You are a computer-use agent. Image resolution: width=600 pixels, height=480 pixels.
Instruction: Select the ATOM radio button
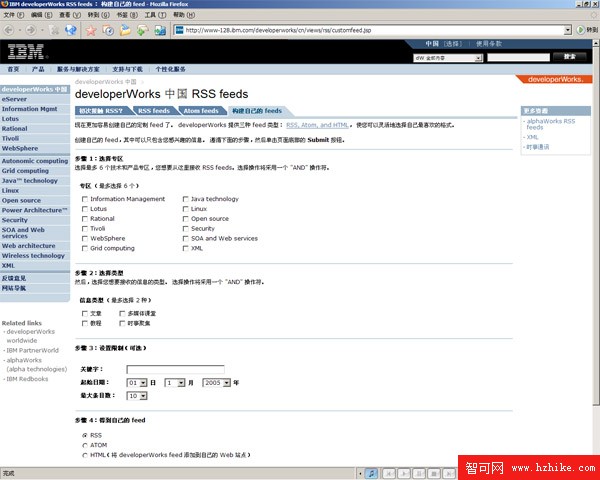tap(85, 445)
